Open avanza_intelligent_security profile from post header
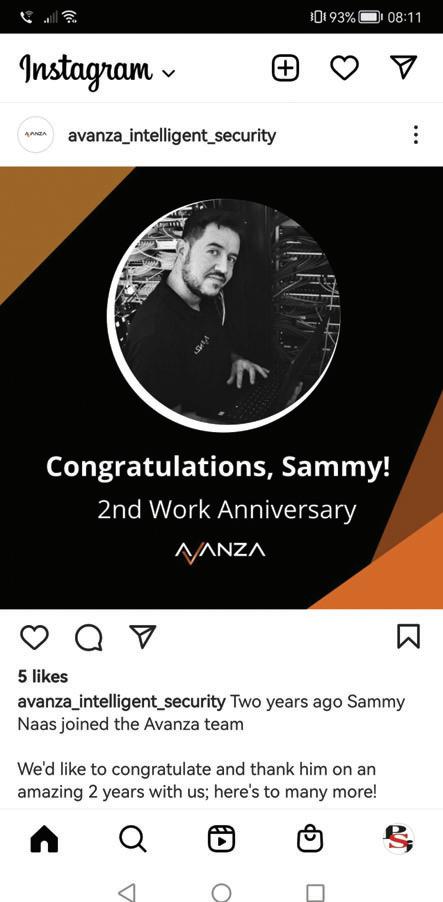The height and width of the screenshot is (902, 443). coord(172,136)
